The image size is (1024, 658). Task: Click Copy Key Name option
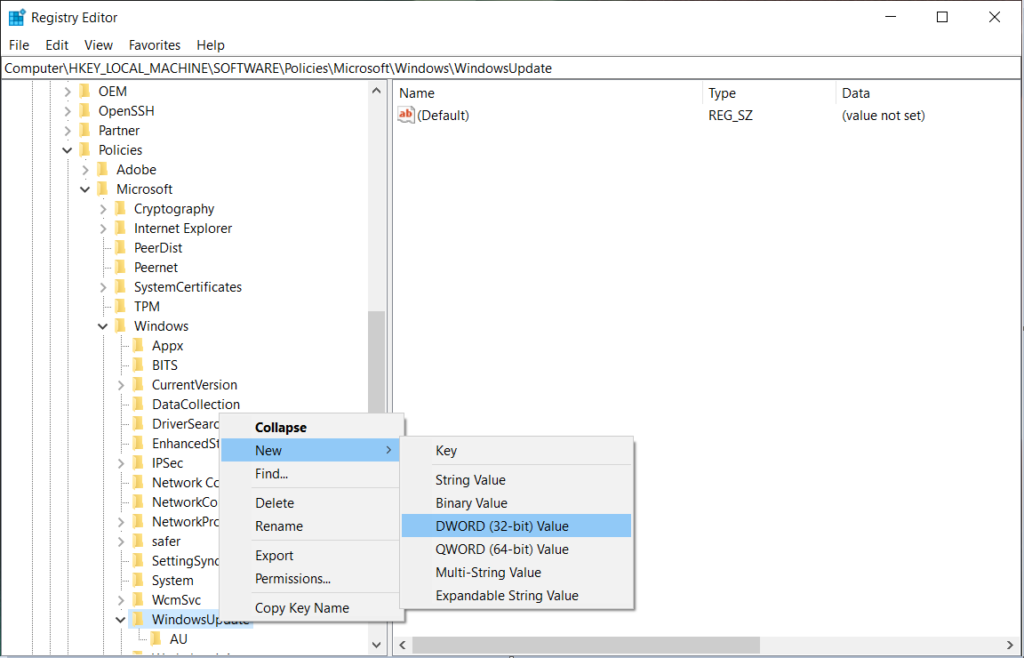pos(301,608)
